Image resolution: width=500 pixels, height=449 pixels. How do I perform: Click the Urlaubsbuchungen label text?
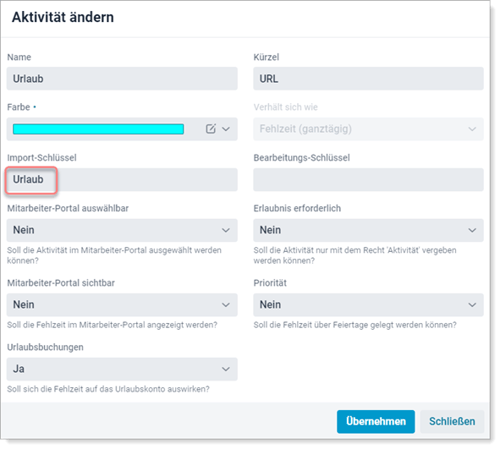(x=45, y=347)
